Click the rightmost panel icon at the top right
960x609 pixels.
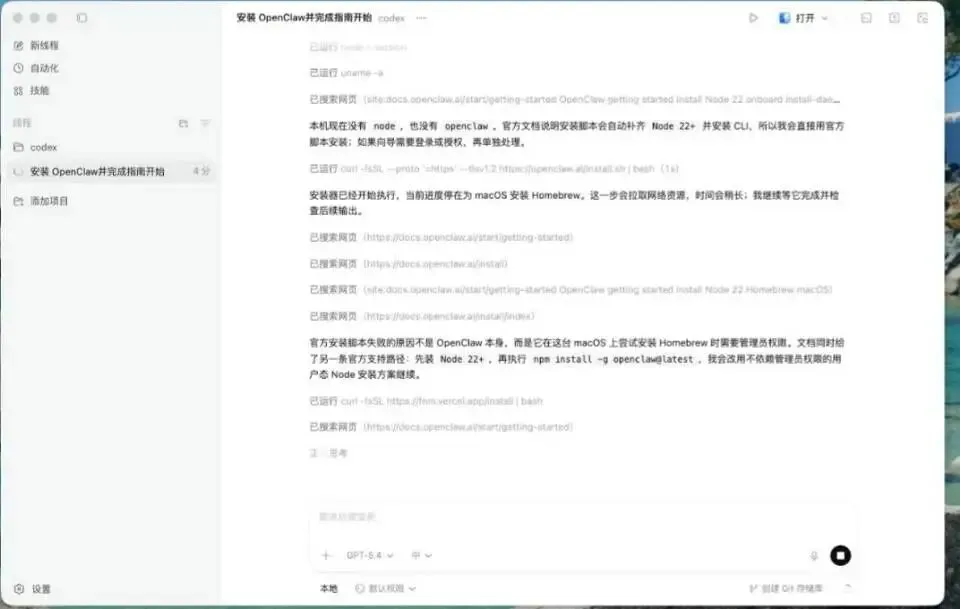[922, 18]
